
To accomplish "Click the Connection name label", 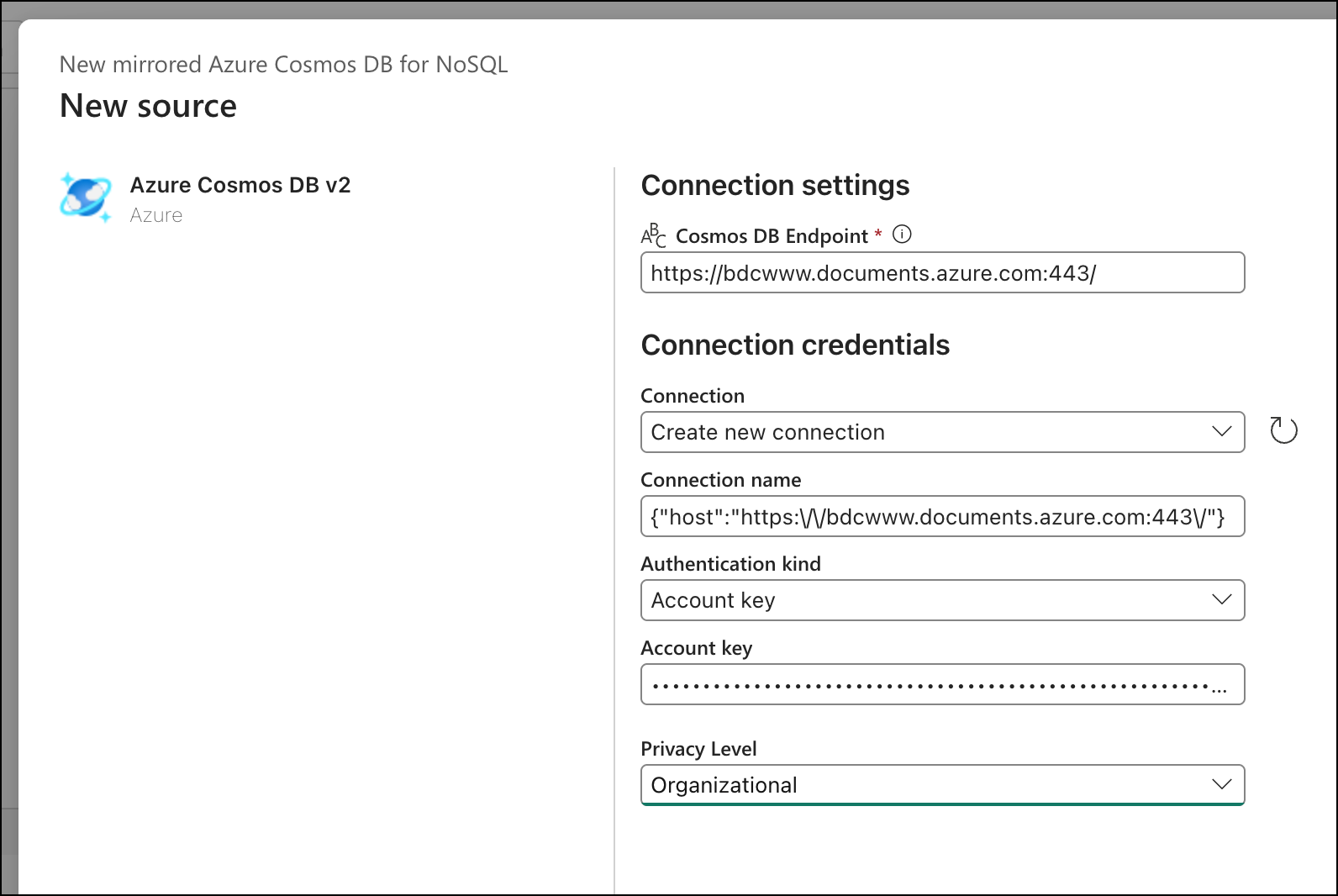I will 721,480.
